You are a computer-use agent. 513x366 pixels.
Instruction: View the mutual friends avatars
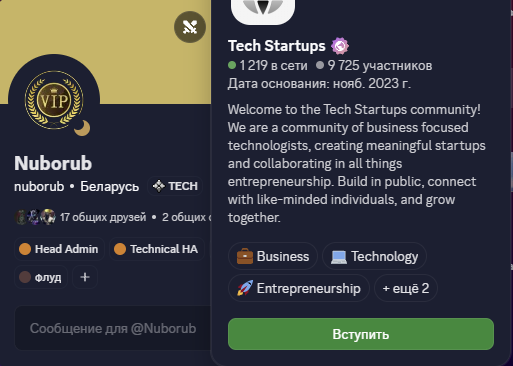(35, 217)
